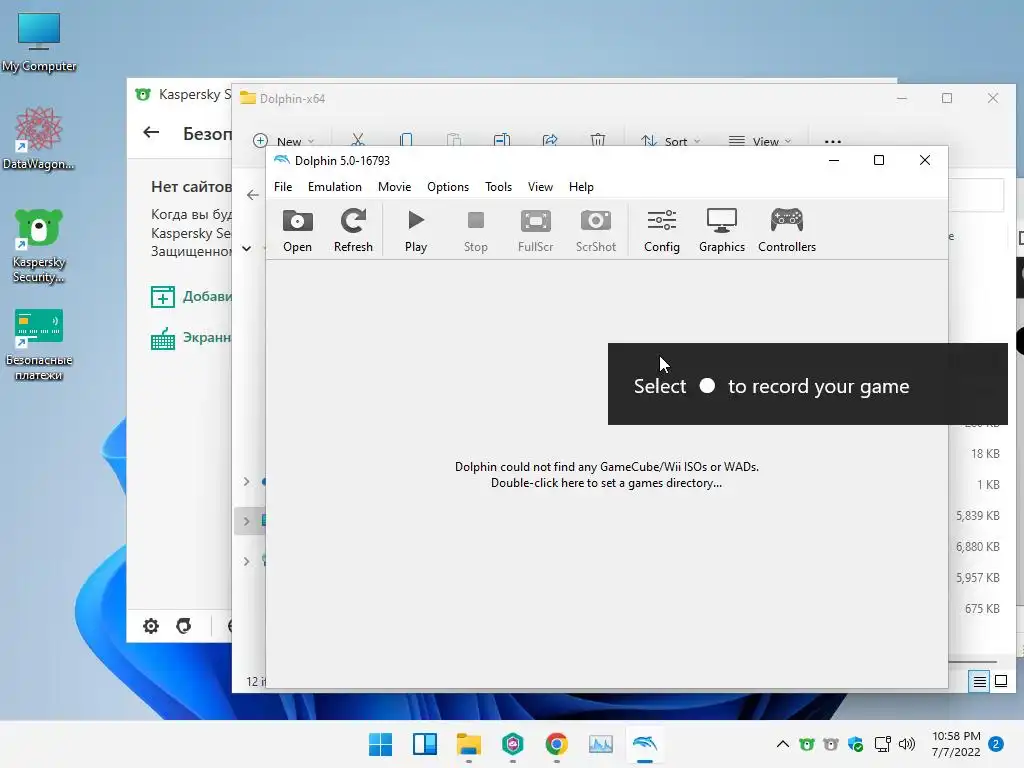Click the Добавить link in Kaspersky
This screenshot has width=1024, height=768.
click(191, 296)
